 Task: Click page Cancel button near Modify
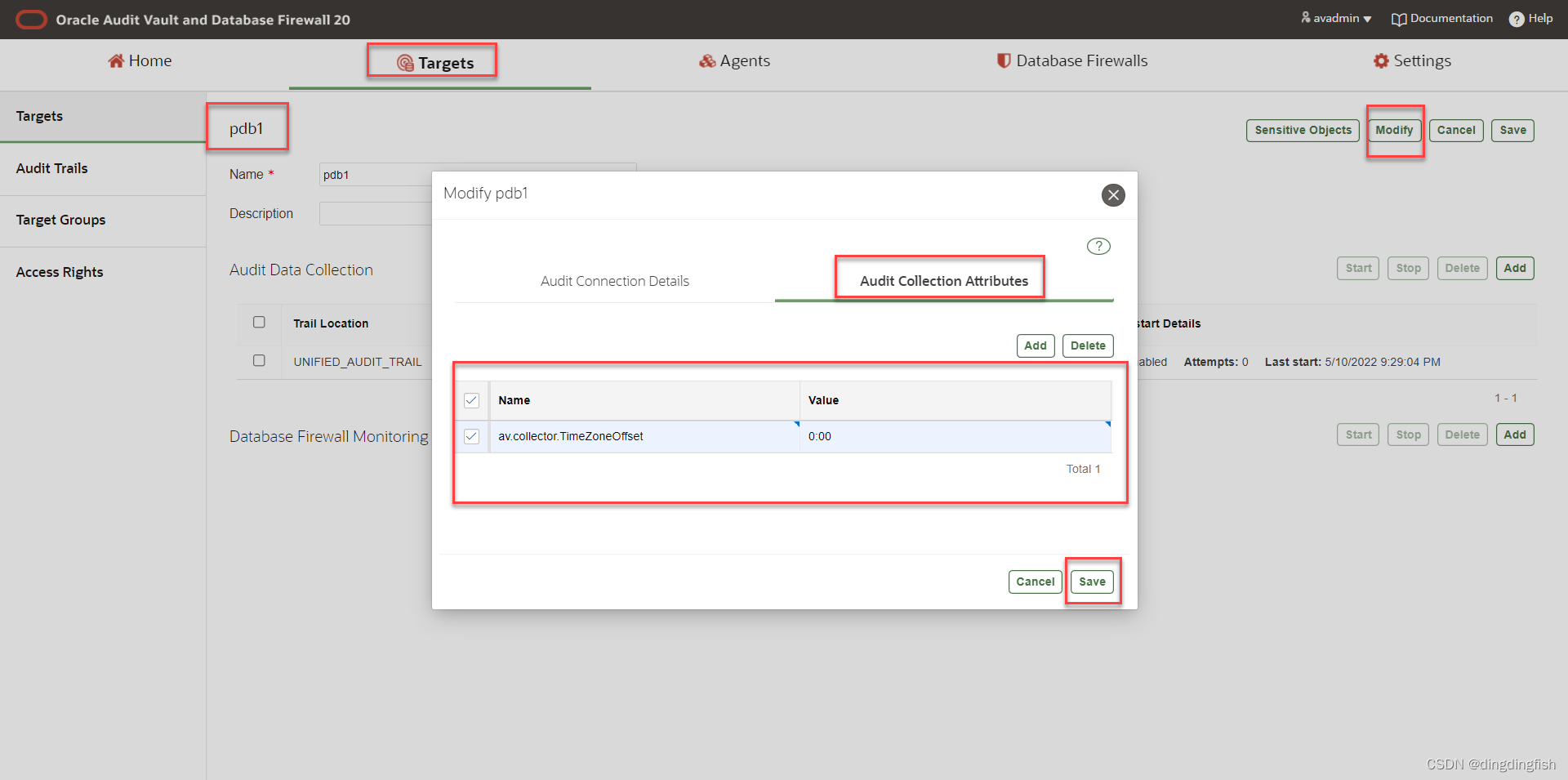(1456, 130)
